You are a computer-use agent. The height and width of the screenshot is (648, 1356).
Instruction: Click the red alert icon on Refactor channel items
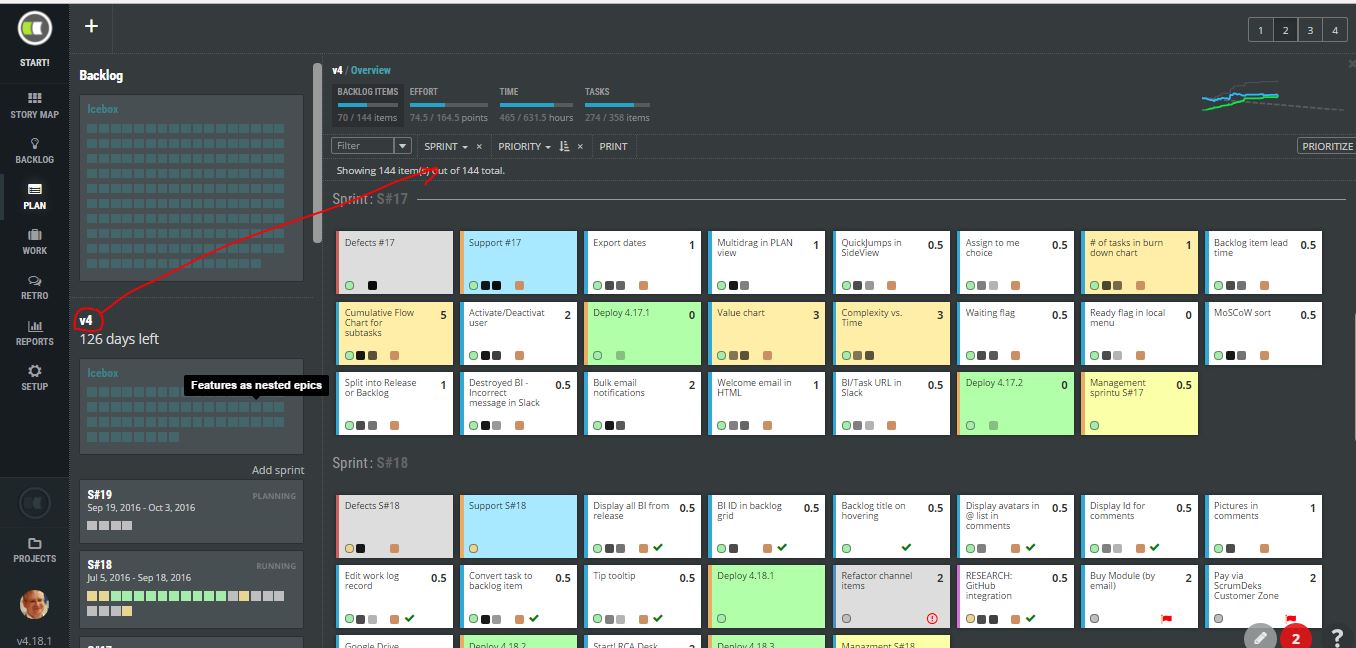click(x=932, y=618)
